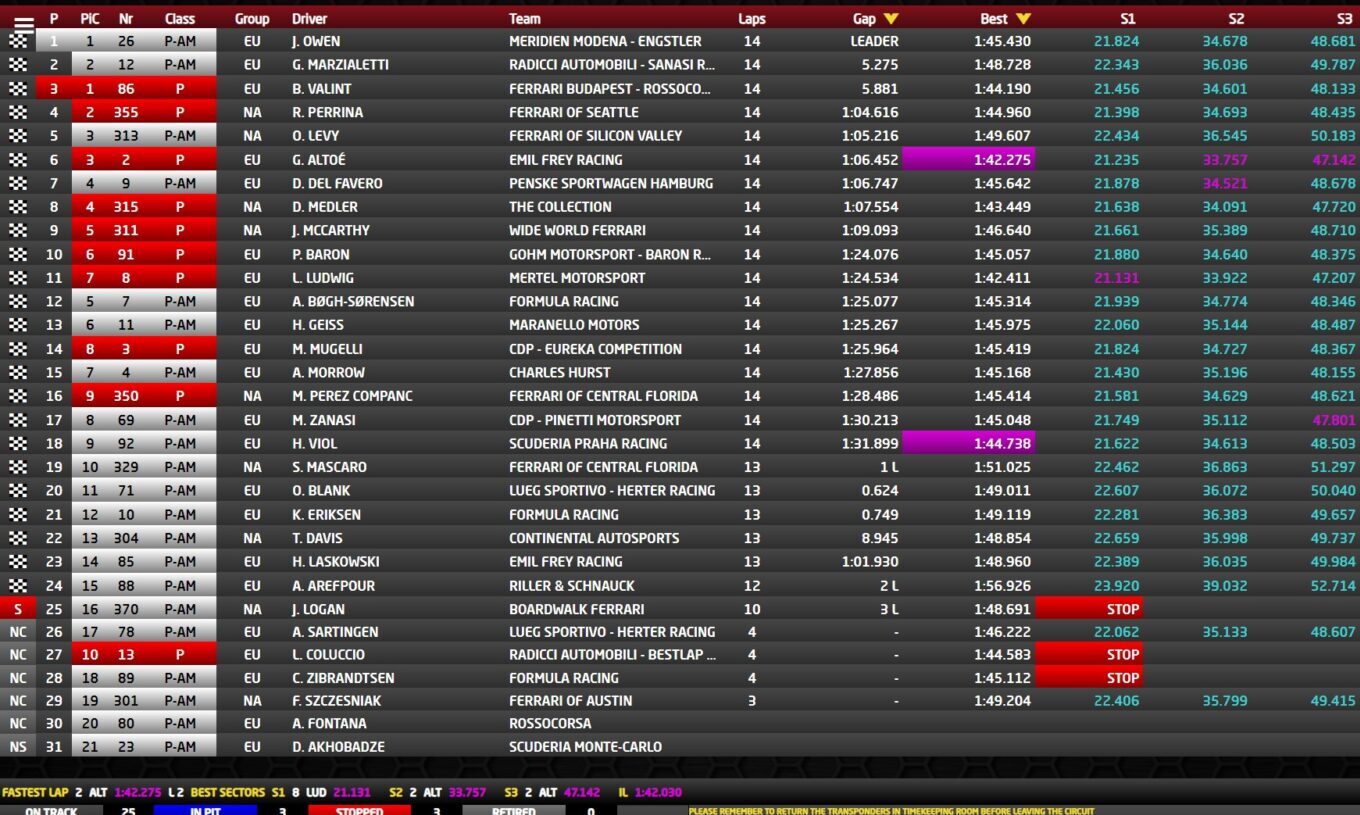
Task: Click the checkered flag for A. Arefpour
Action: coord(18,585)
